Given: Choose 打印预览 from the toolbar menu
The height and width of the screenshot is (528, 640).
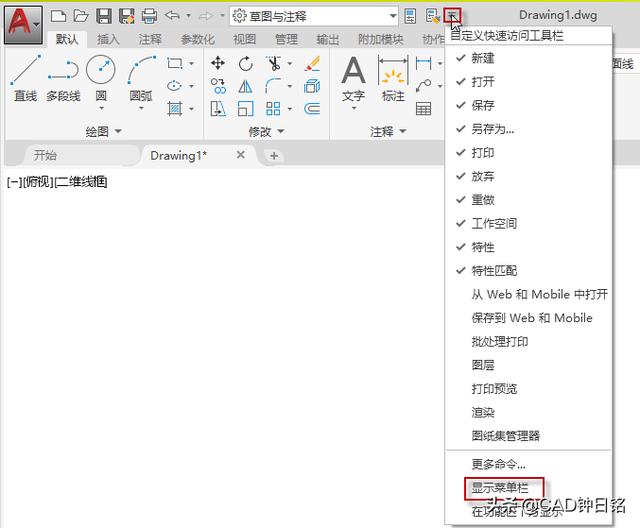Looking at the screenshot, I should (x=529, y=389).
